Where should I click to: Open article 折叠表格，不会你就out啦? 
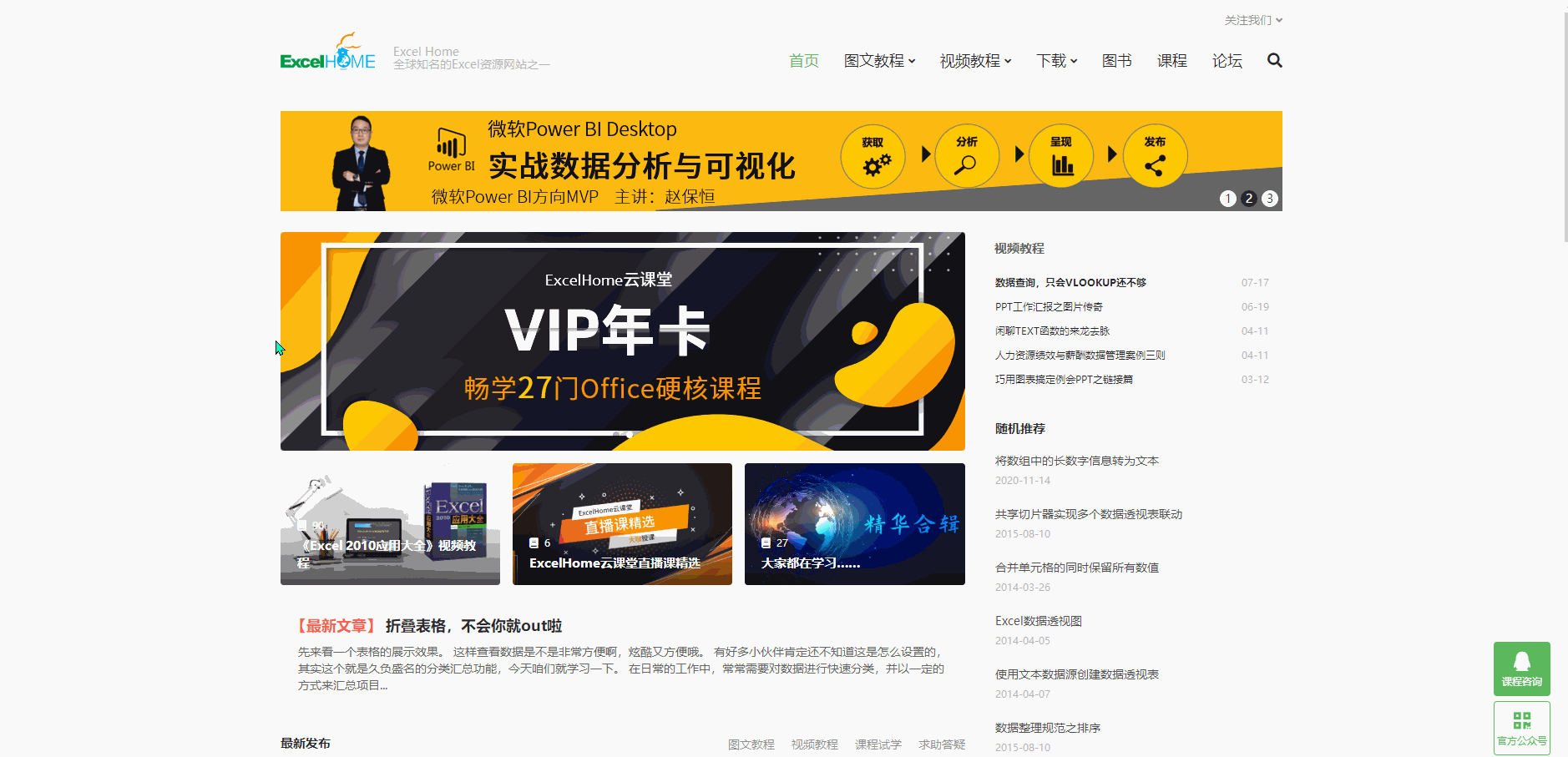[473, 626]
